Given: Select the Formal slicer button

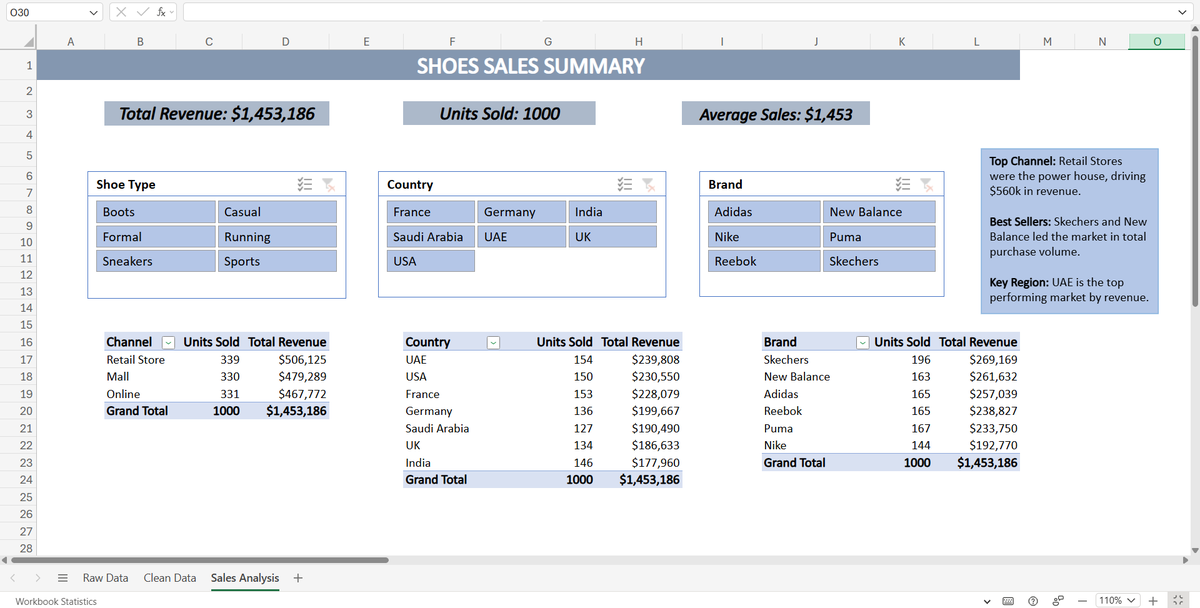Looking at the screenshot, I should [156, 237].
